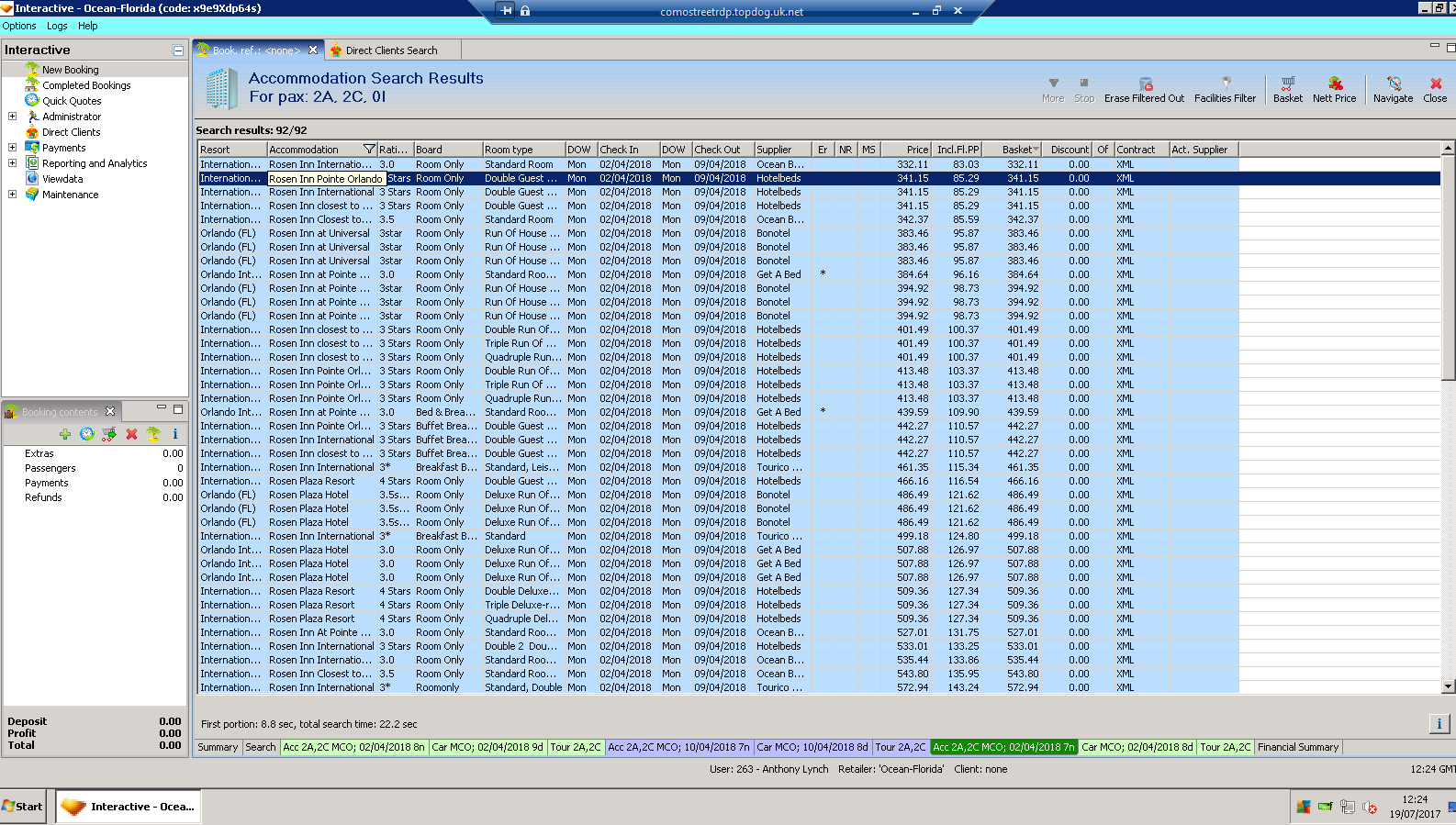This screenshot has width=1456, height=825.
Task: Select New Booking in the sidebar
Action: pos(70,70)
